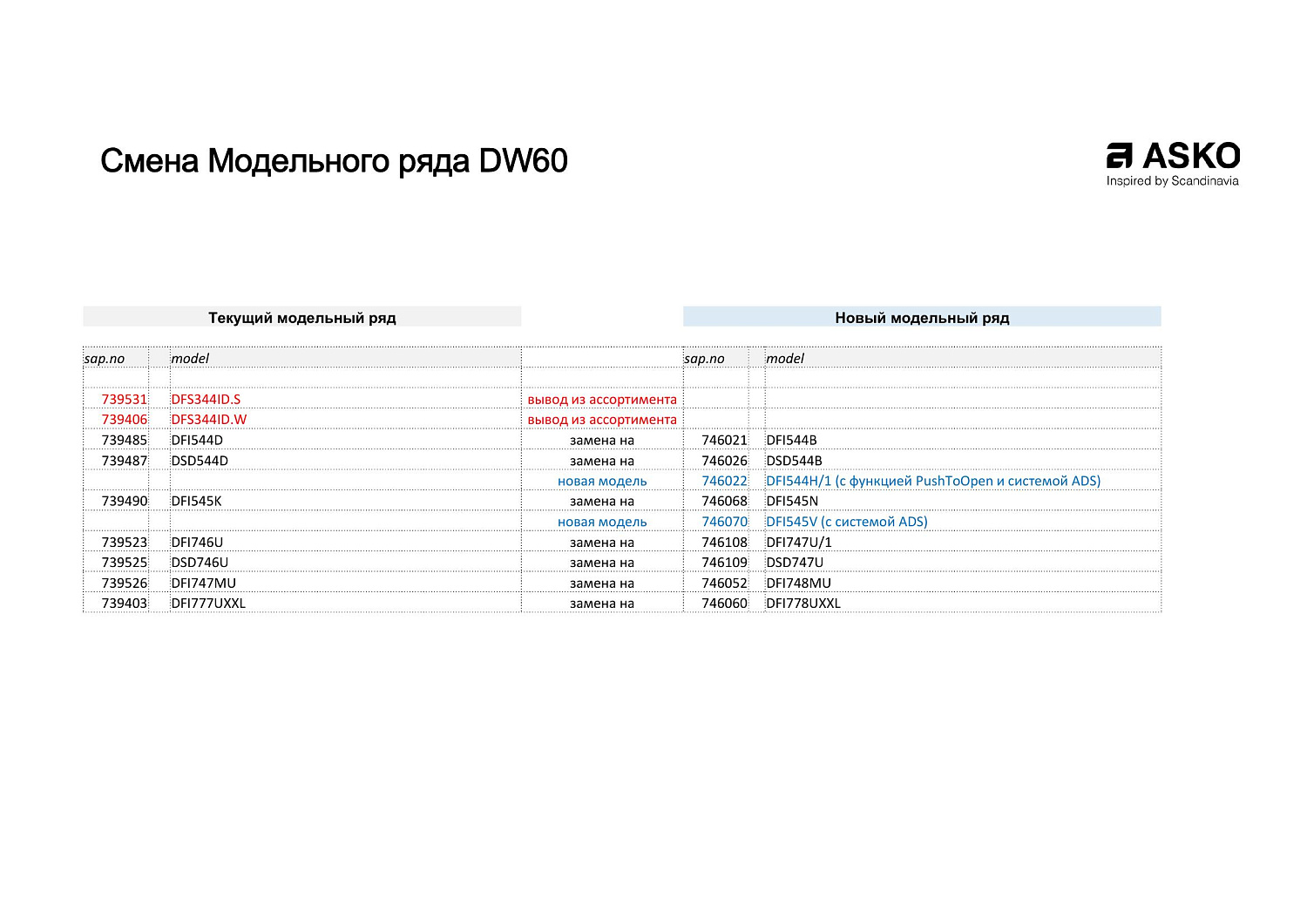The width and height of the screenshot is (1307, 924).
Task: Click the left 'sap.no' column header
Action: coord(105,359)
